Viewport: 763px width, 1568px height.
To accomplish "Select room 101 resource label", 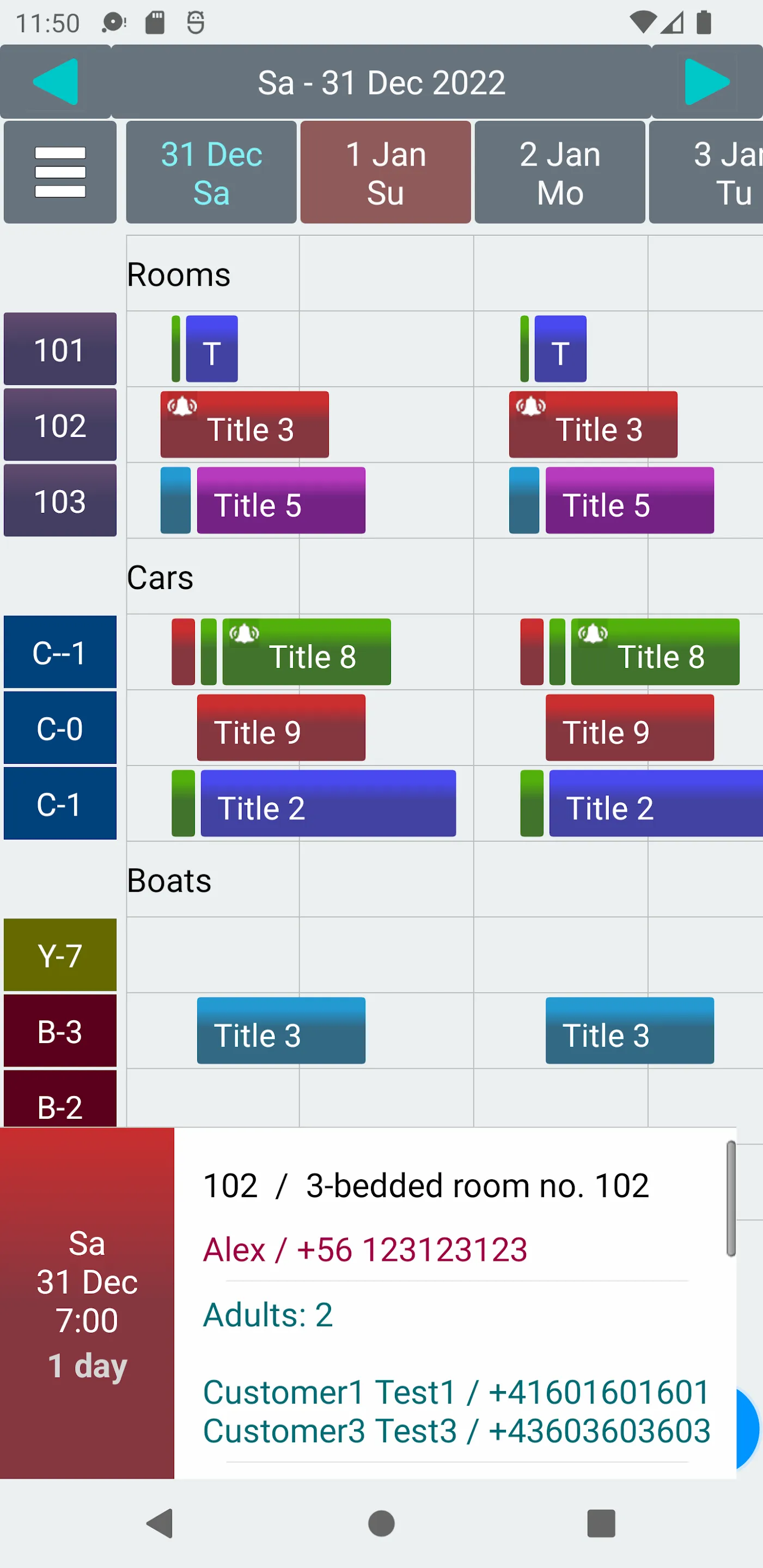I will 60,349.
